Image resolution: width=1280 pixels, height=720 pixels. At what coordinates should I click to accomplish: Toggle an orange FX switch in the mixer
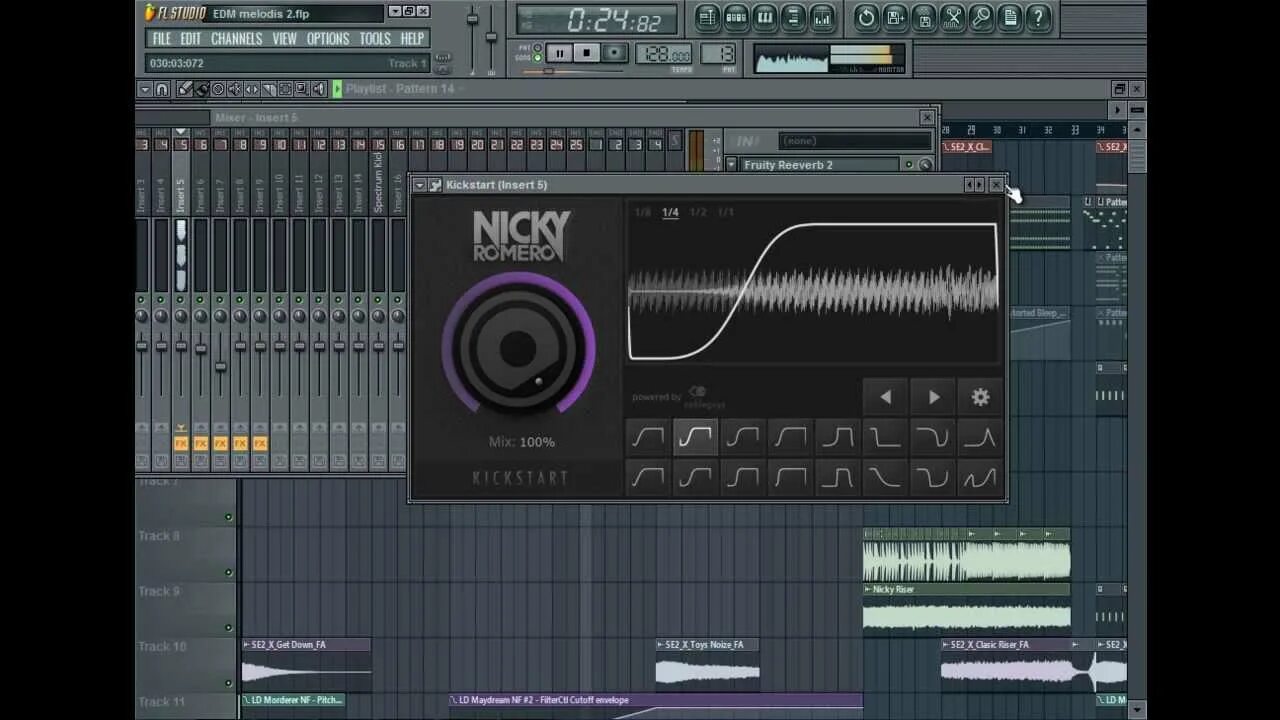[180, 443]
